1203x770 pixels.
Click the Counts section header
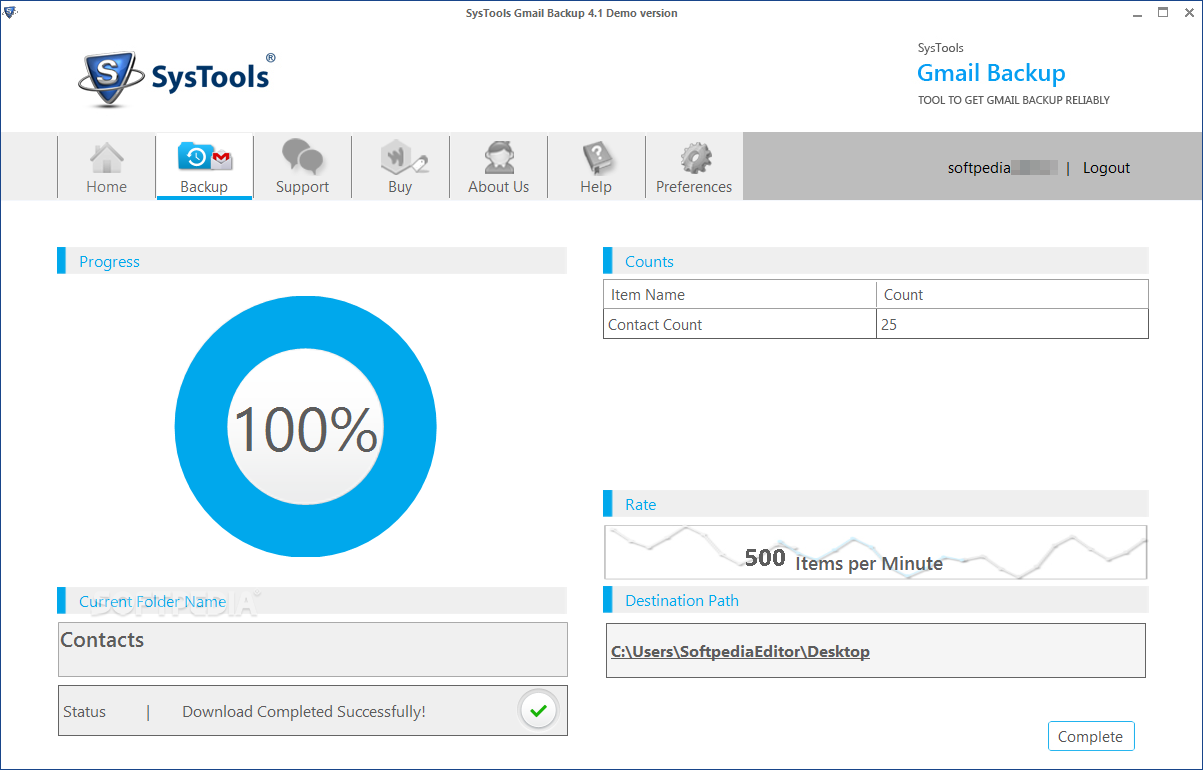[x=876, y=261]
